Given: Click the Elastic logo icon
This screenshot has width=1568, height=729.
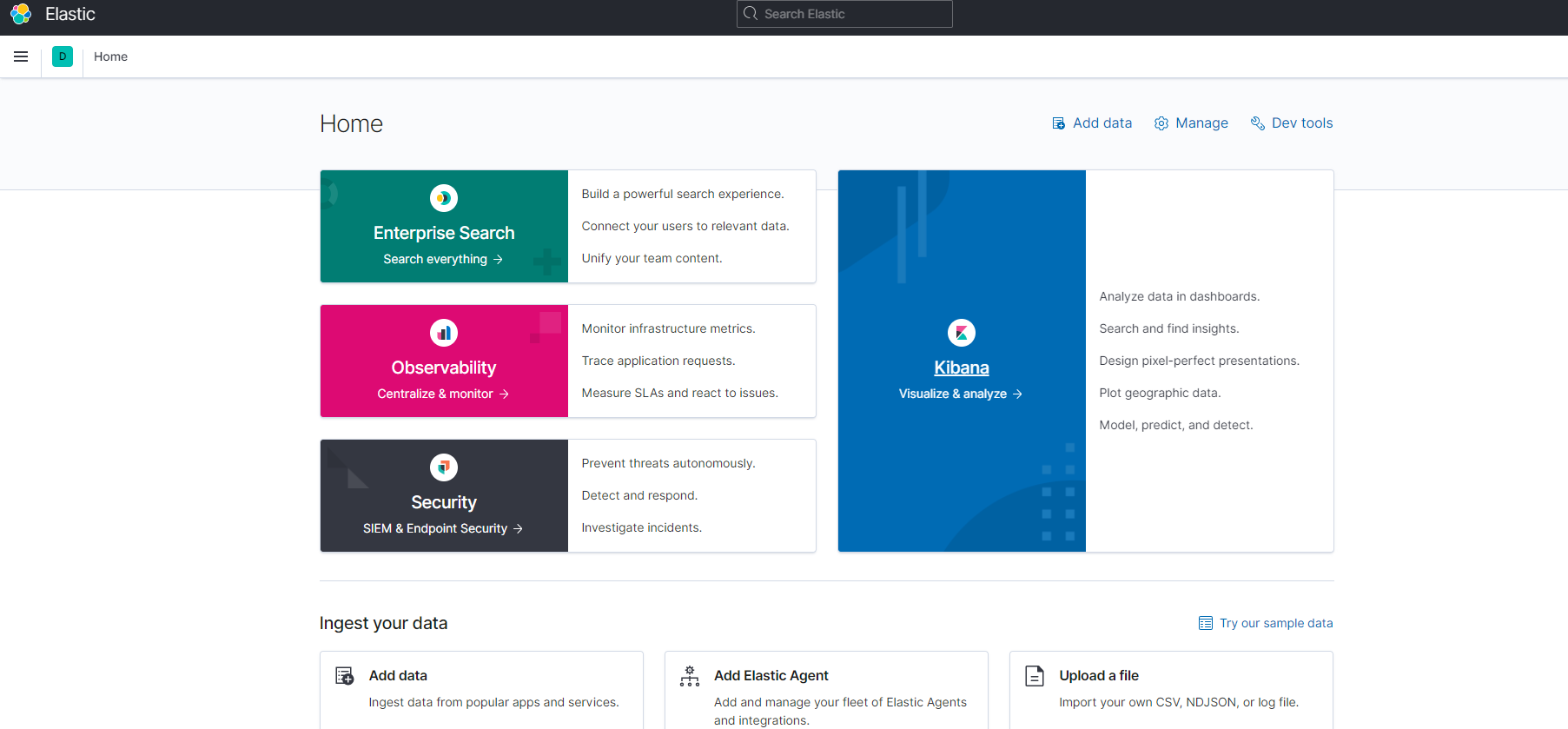Looking at the screenshot, I should [21, 14].
